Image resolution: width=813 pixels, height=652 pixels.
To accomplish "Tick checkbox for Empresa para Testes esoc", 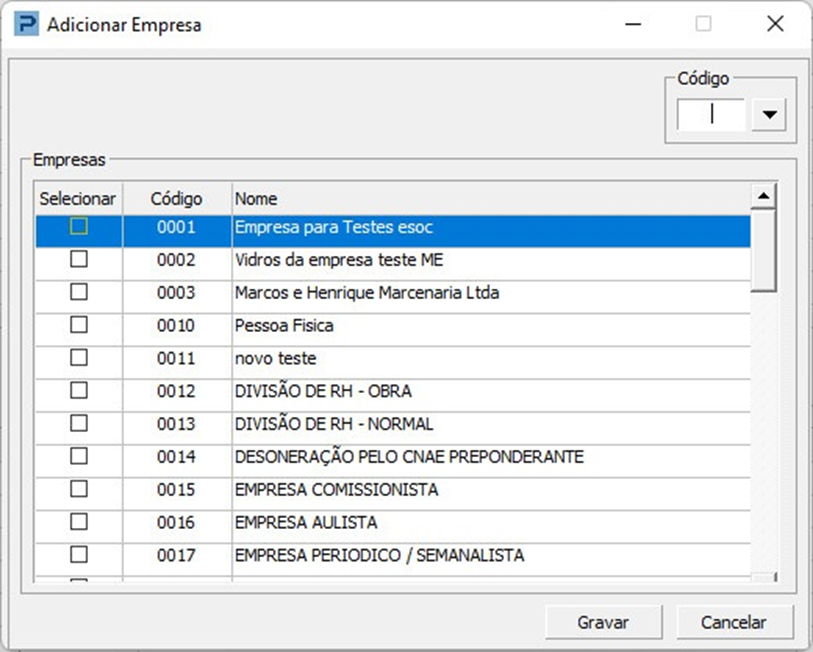I will tap(79, 227).
